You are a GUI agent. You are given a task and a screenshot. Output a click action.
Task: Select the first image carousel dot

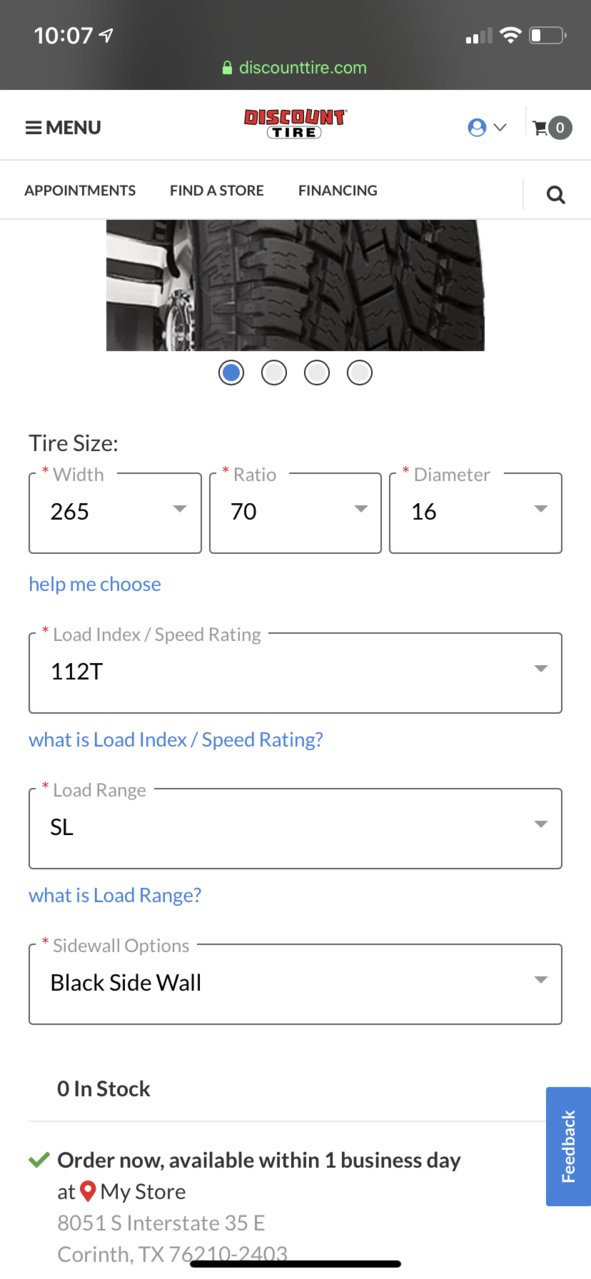(x=231, y=373)
